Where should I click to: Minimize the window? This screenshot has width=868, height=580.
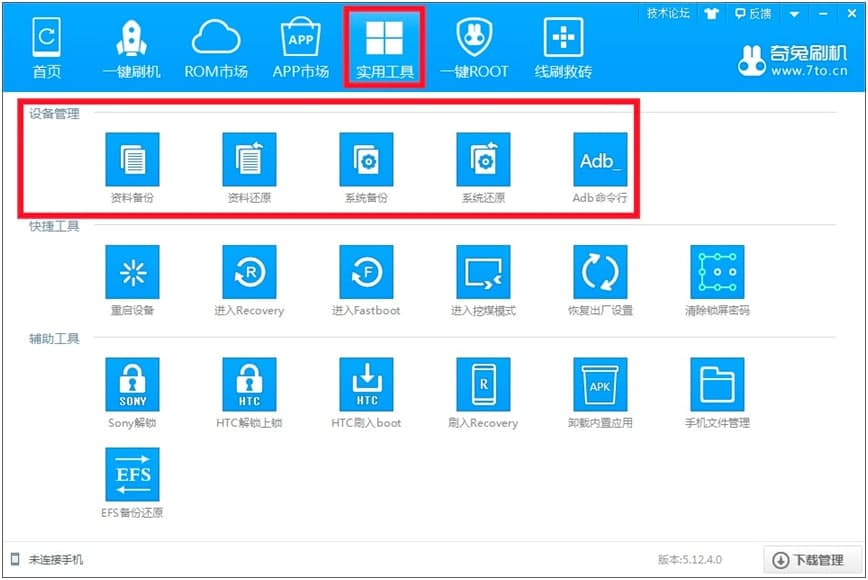pos(824,14)
